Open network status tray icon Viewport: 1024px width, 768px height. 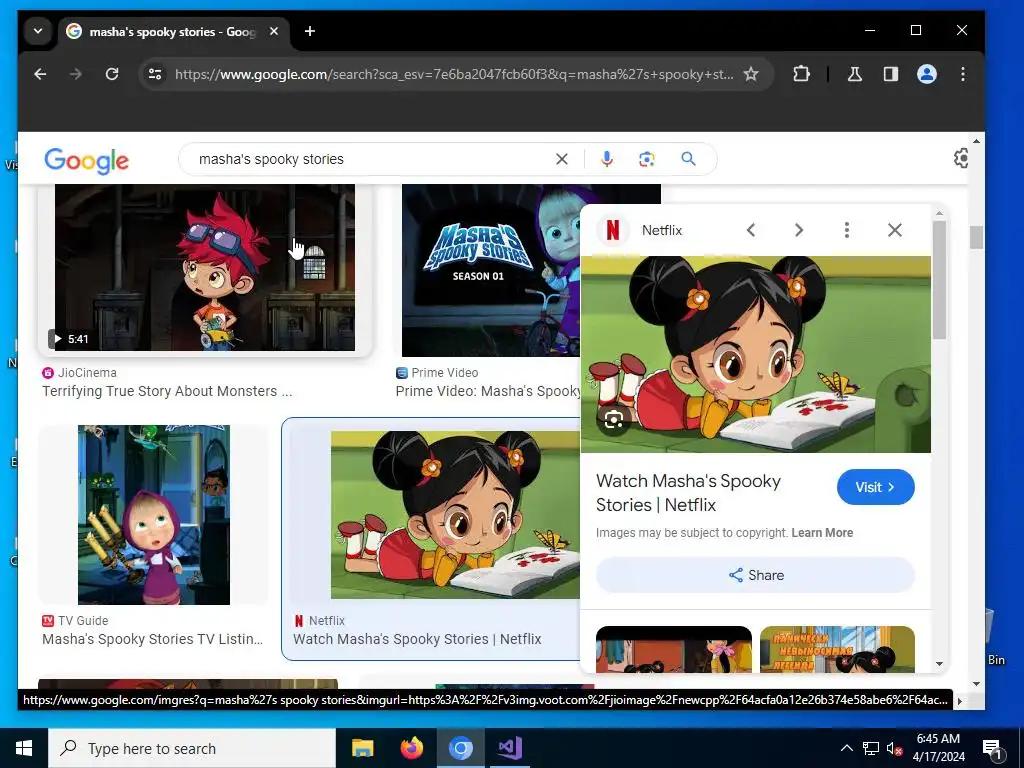(871, 748)
